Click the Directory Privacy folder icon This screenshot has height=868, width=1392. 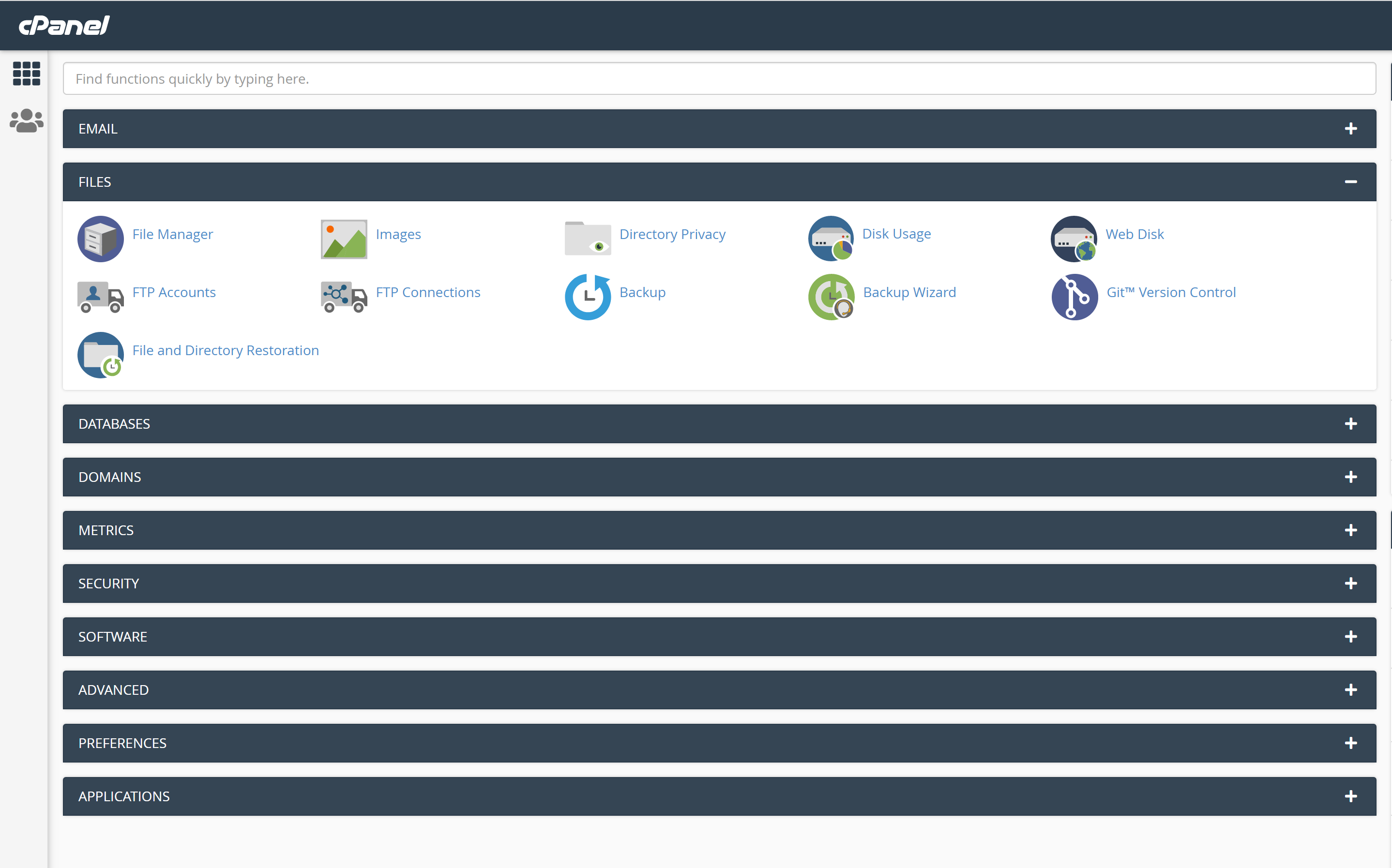coord(587,239)
